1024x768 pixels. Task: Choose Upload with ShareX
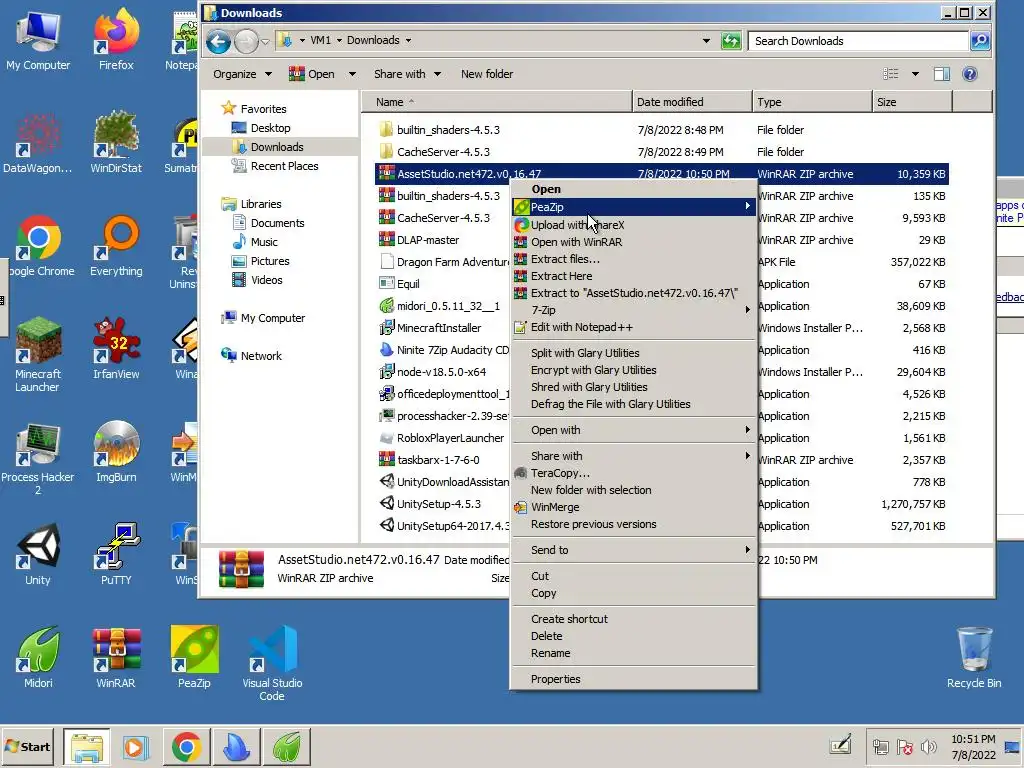[633, 225]
